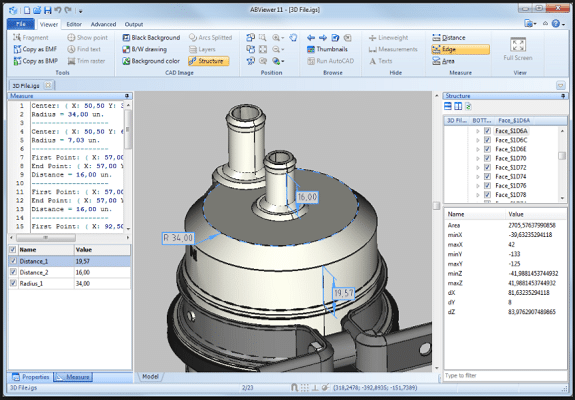Uncheck Distance_1 checkbox
Screen dimensions: 575x400
(x=14, y=261)
